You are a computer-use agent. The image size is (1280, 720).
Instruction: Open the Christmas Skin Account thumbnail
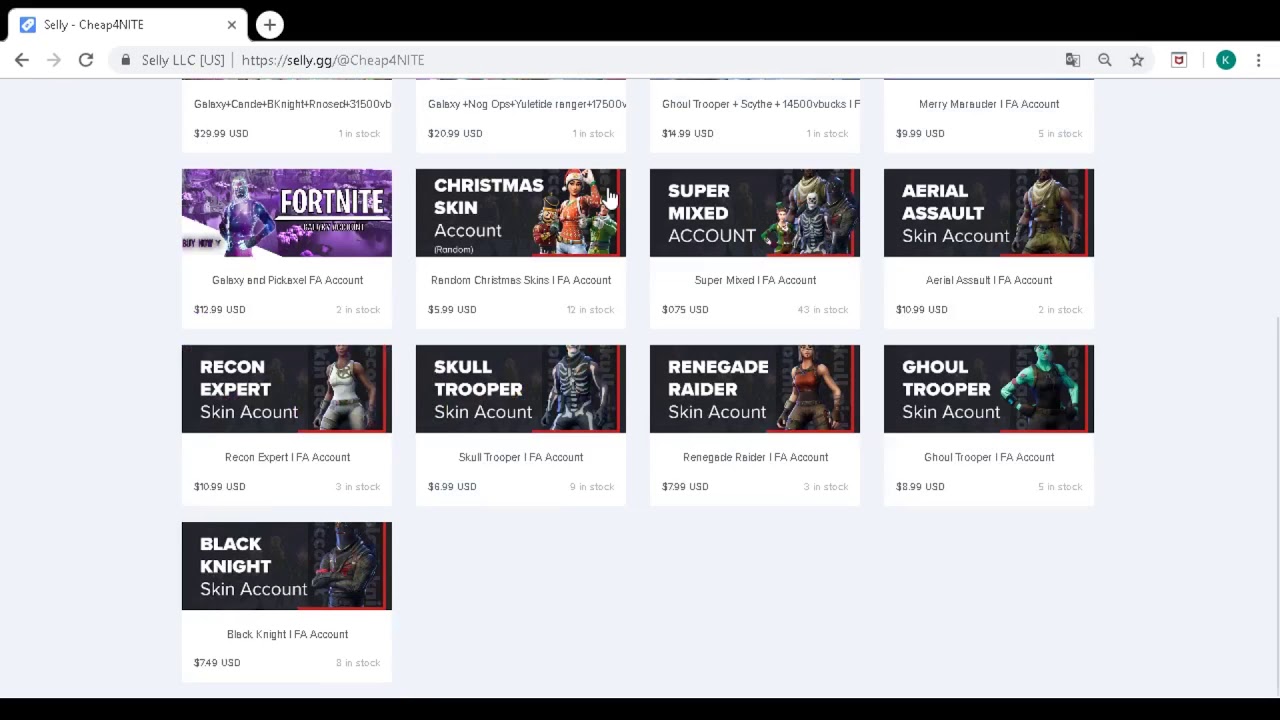(x=521, y=213)
